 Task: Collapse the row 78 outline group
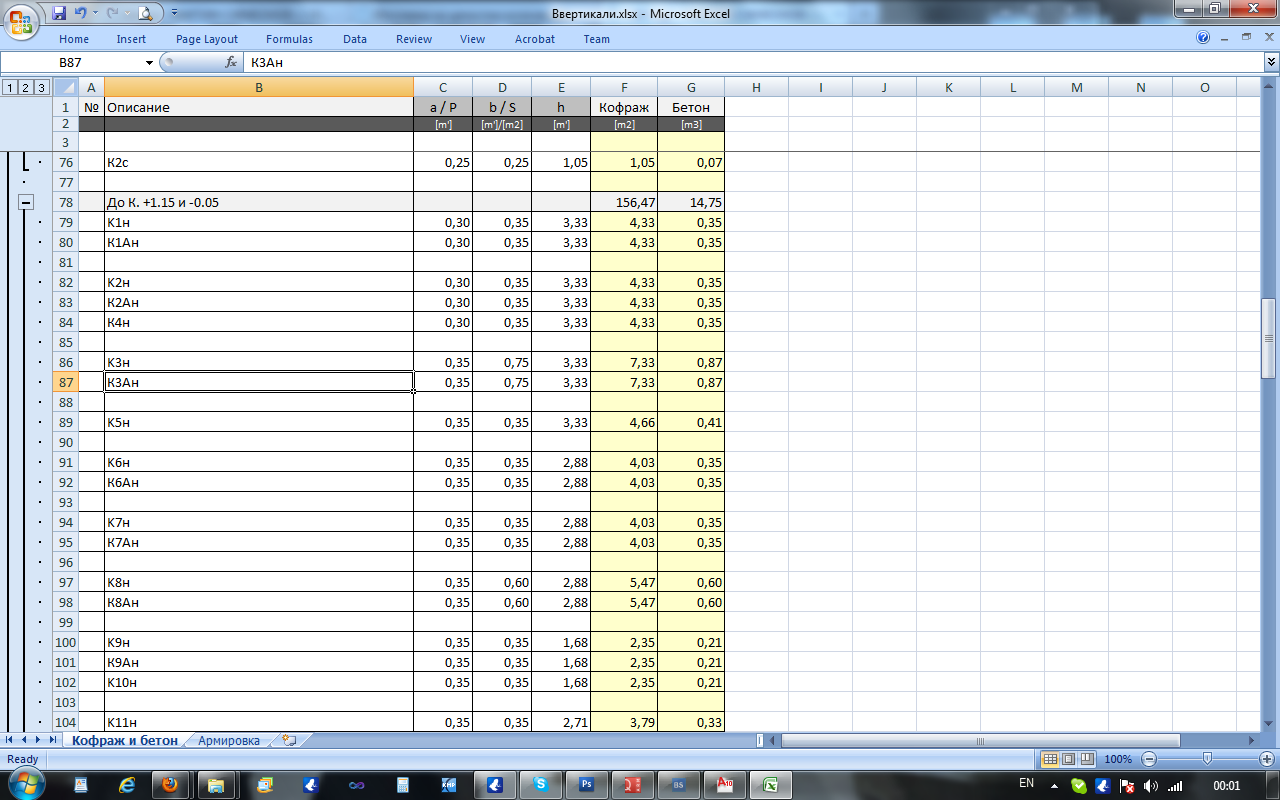click(26, 202)
